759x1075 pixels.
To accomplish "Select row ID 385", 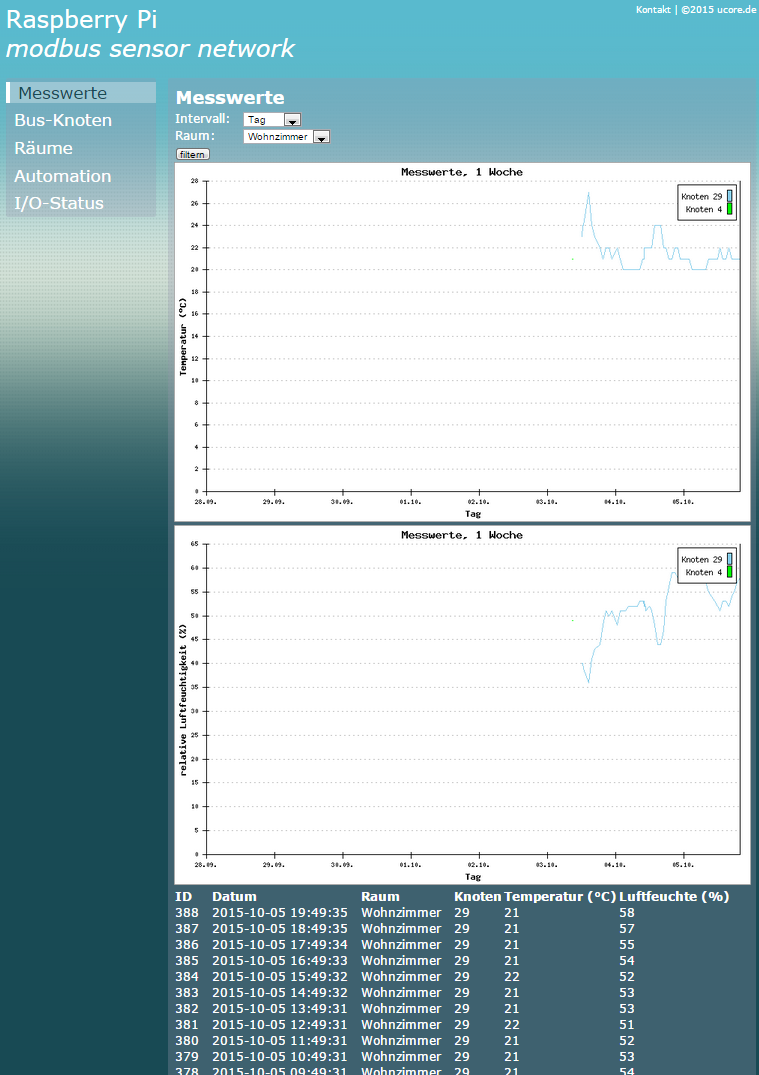I will [x=186, y=961].
